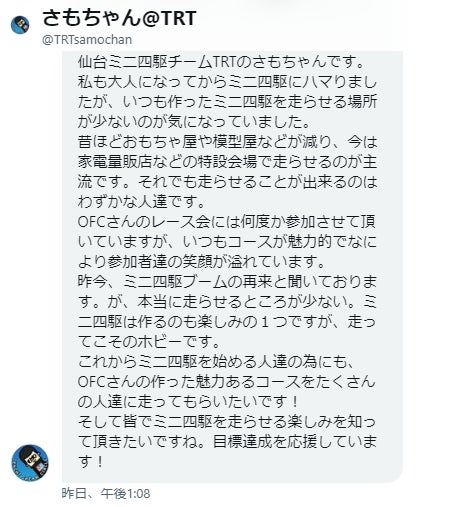Click the line starting より参加者達の笑顔
This screenshot has height=507, width=476.
(201, 262)
